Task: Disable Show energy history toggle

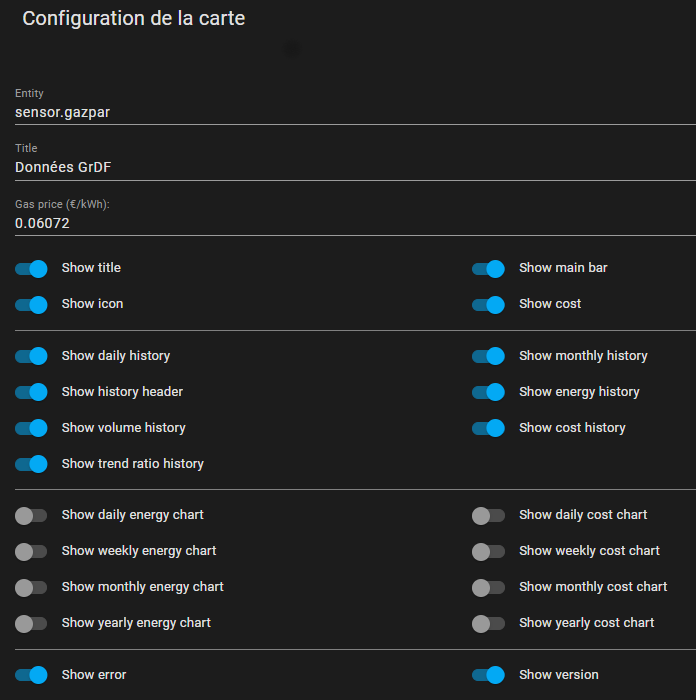Action: tap(488, 393)
